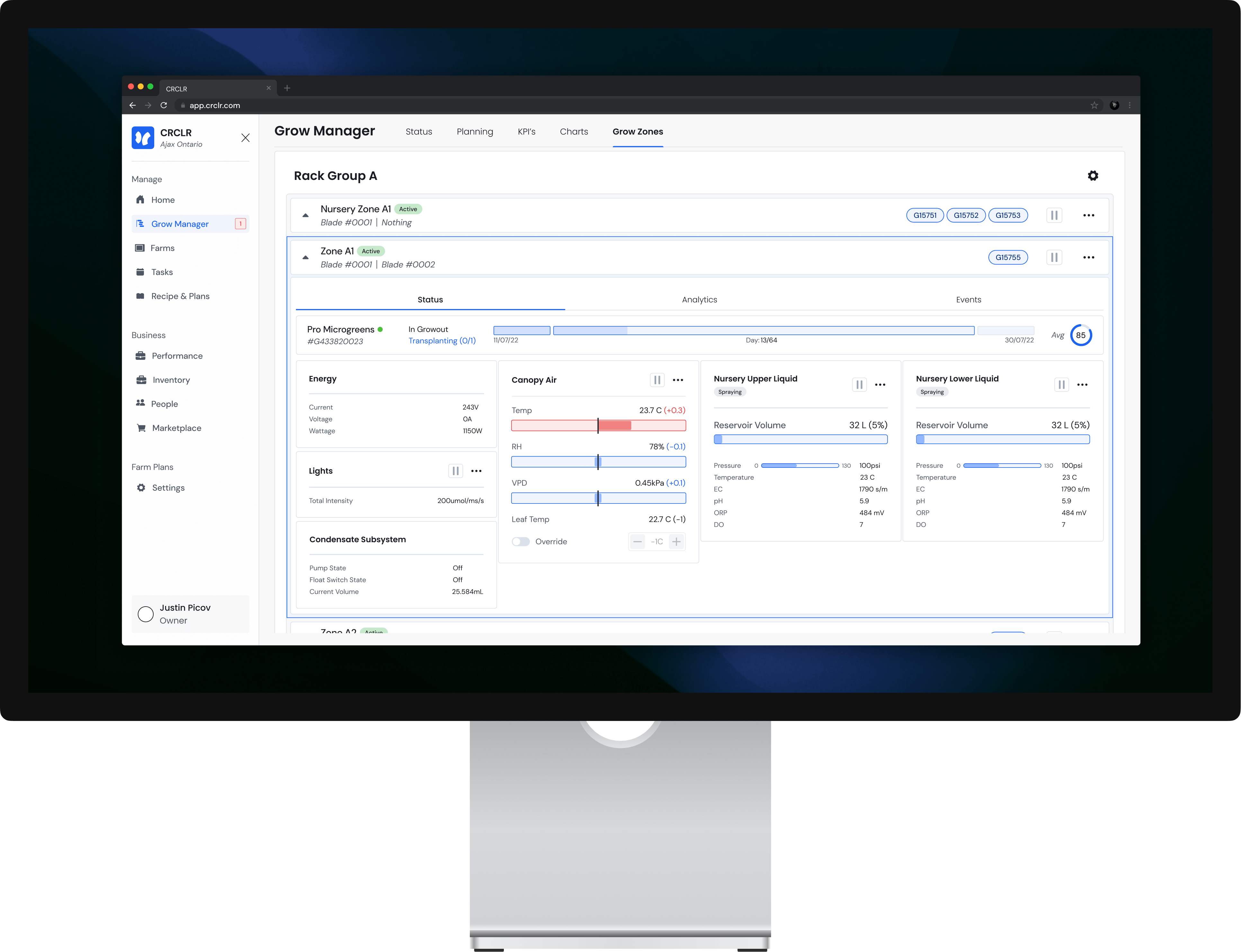1241x952 pixels.
Task: Pause the Canopy Air controls
Action: point(657,380)
